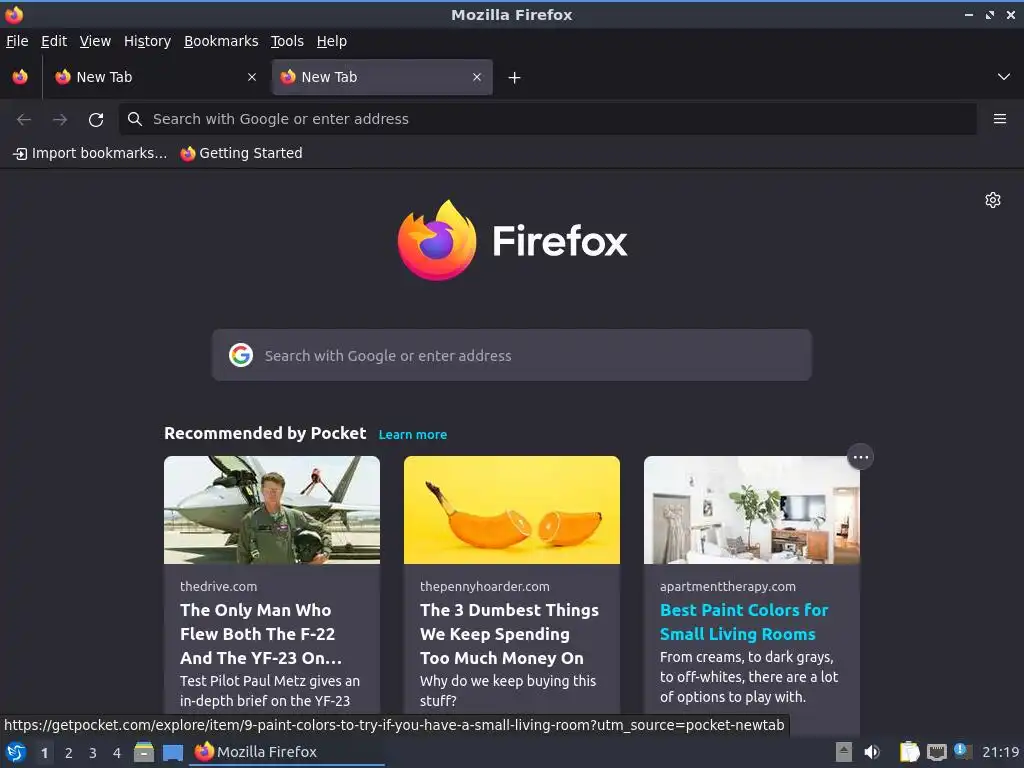Click thepennyhoarder.com source label
Screen dimensions: 1024x768
tap(485, 586)
